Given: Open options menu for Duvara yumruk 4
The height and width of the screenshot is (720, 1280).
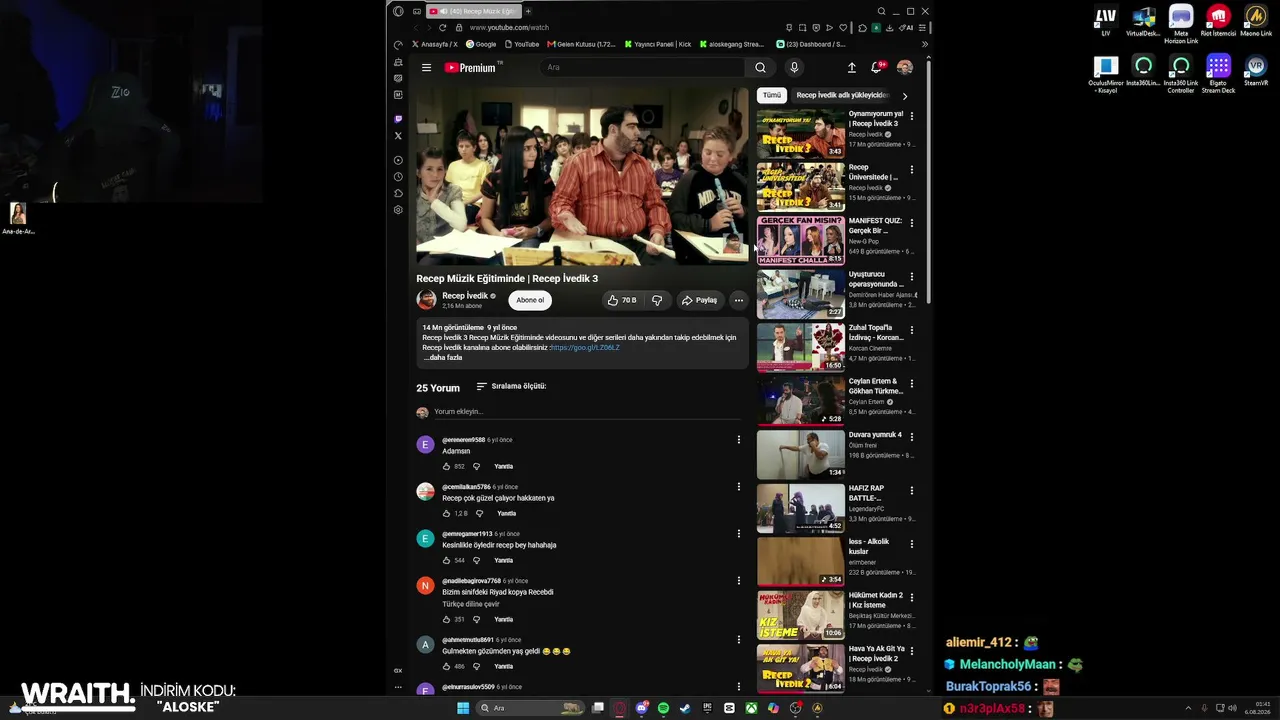Looking at the screenshot, I should pos(911,437).
